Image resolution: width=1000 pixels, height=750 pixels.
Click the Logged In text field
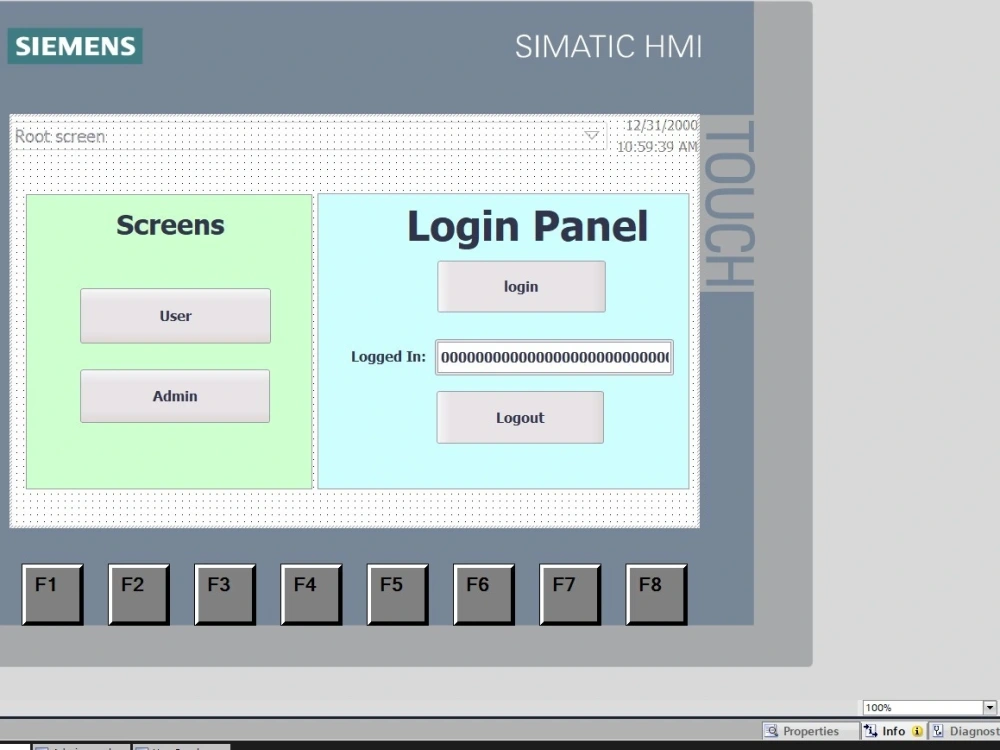tap(553, 357)
